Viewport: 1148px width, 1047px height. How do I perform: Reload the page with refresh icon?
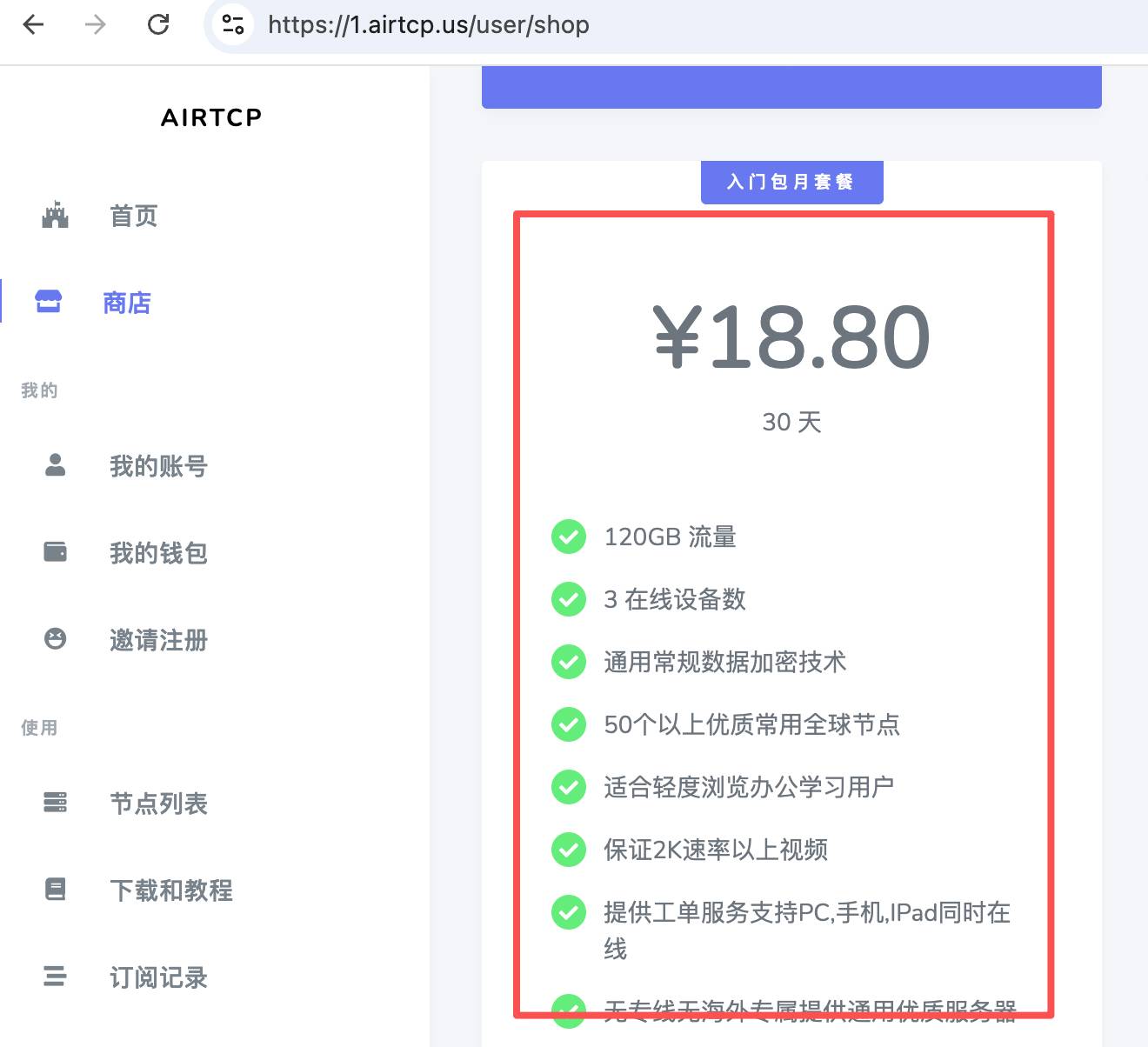tap(158, 24)
